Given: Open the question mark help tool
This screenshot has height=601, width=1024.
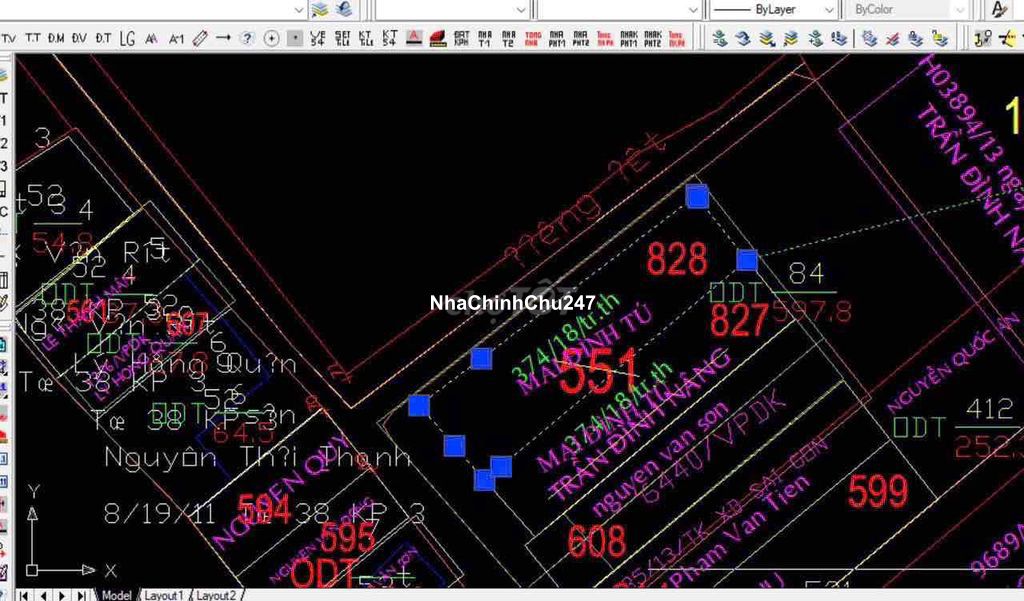Looking at the screenshot, I should coord(247,38).
